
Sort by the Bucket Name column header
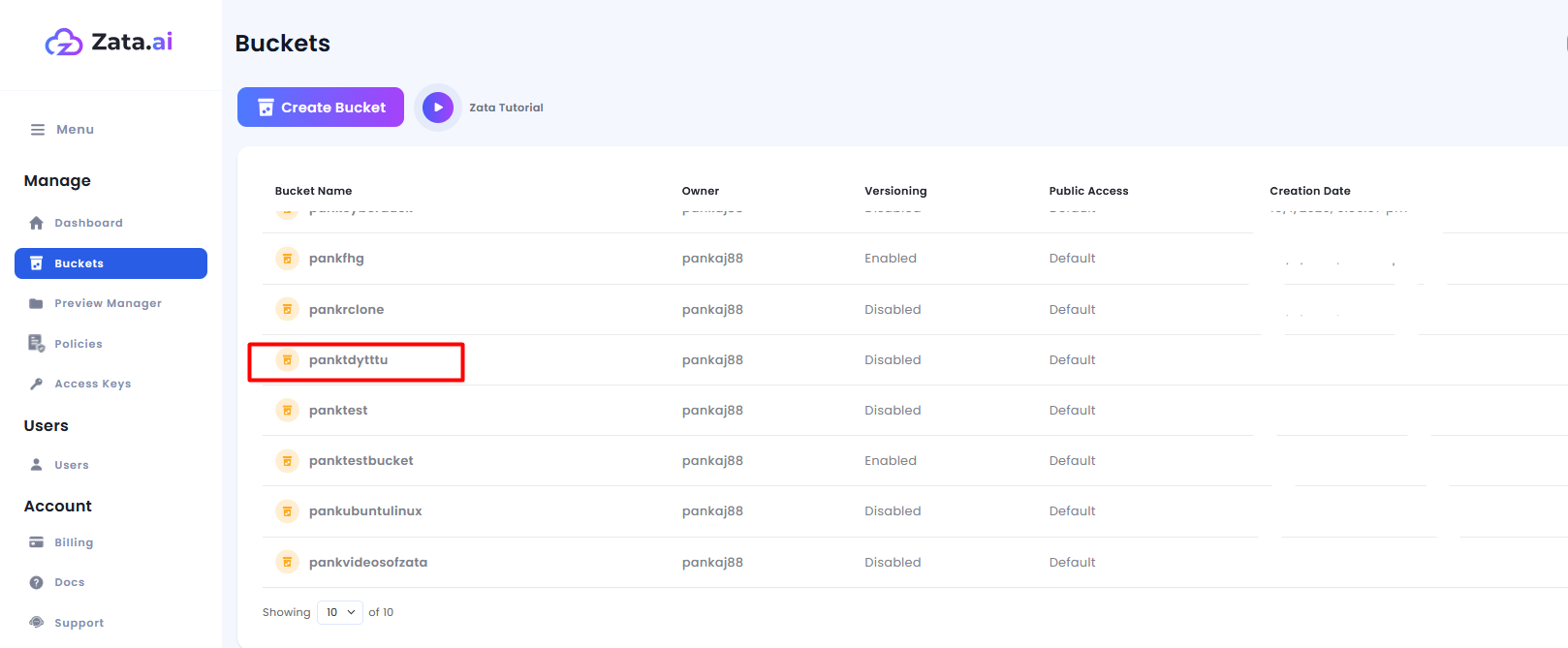pos(313,191)
